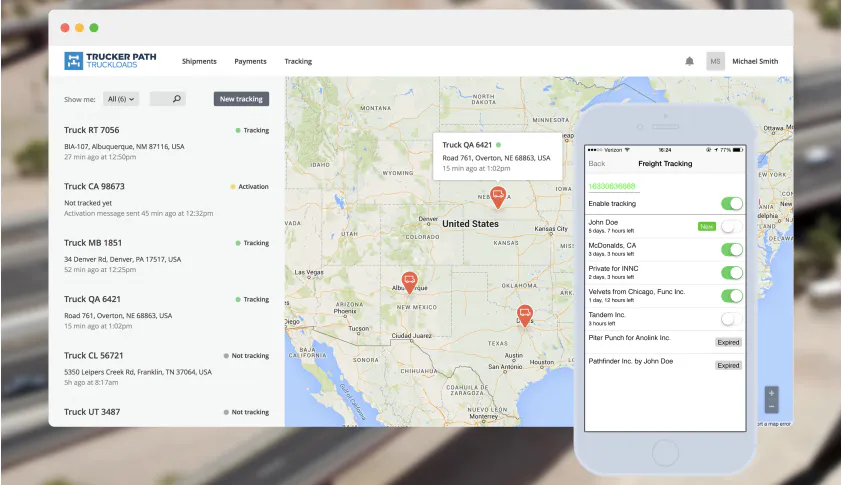Click Michael Smith user name

(x=755, y=61)
